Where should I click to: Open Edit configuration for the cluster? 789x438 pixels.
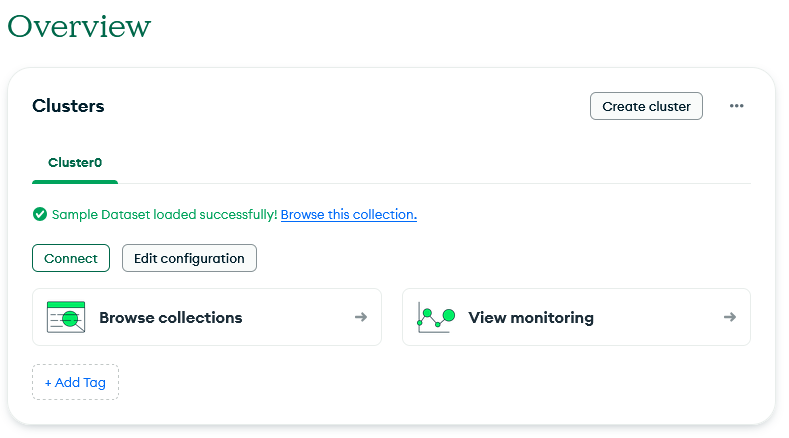(x=189, y=258)
